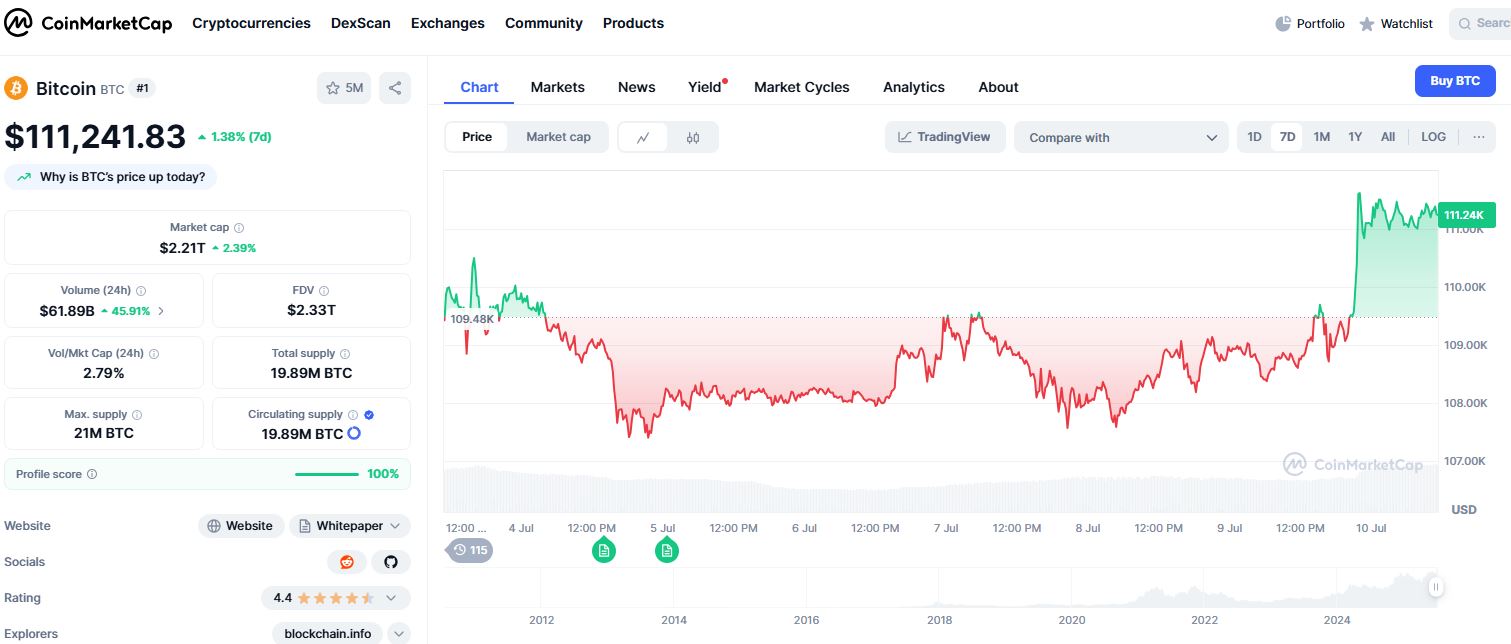
Task: Toggle LOG scale on chart
Action: tap(1433, 137)
